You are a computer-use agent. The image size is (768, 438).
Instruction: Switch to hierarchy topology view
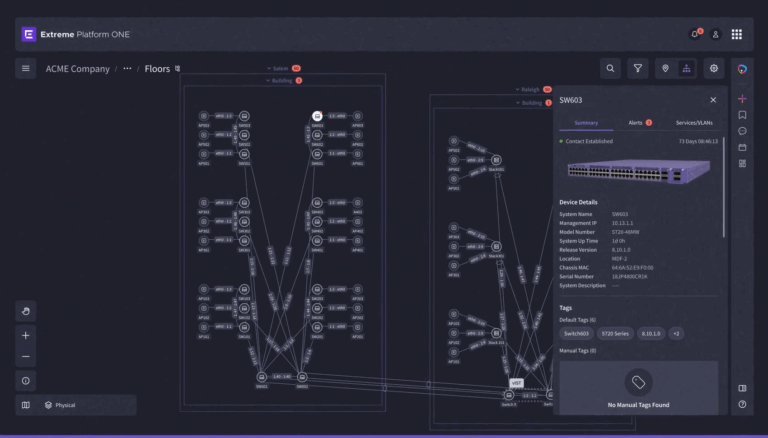[686, 69]
